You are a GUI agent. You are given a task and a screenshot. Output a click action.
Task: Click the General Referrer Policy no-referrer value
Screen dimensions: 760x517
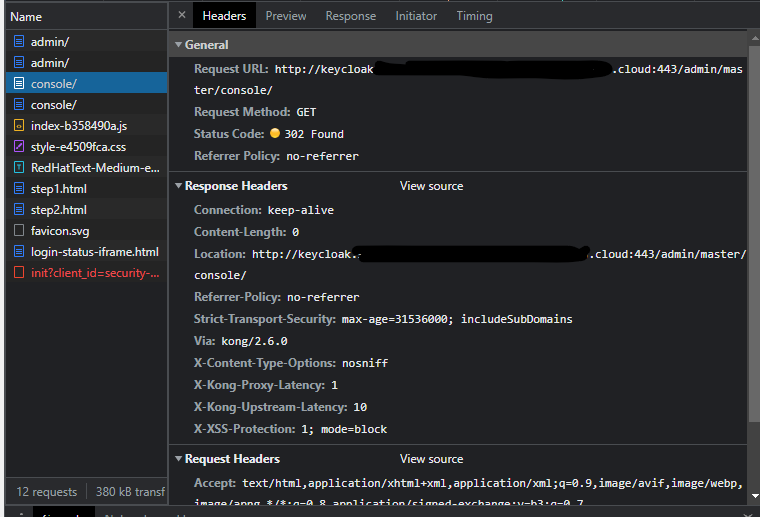pyautogui.click(x=322, y=156)
